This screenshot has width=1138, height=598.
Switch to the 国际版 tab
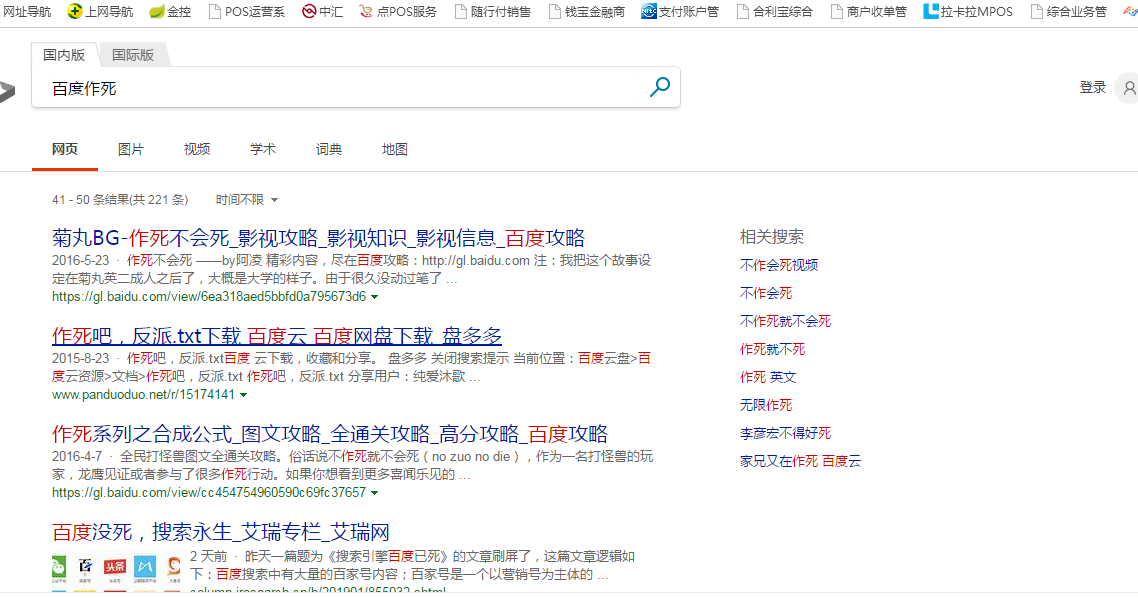133,54
